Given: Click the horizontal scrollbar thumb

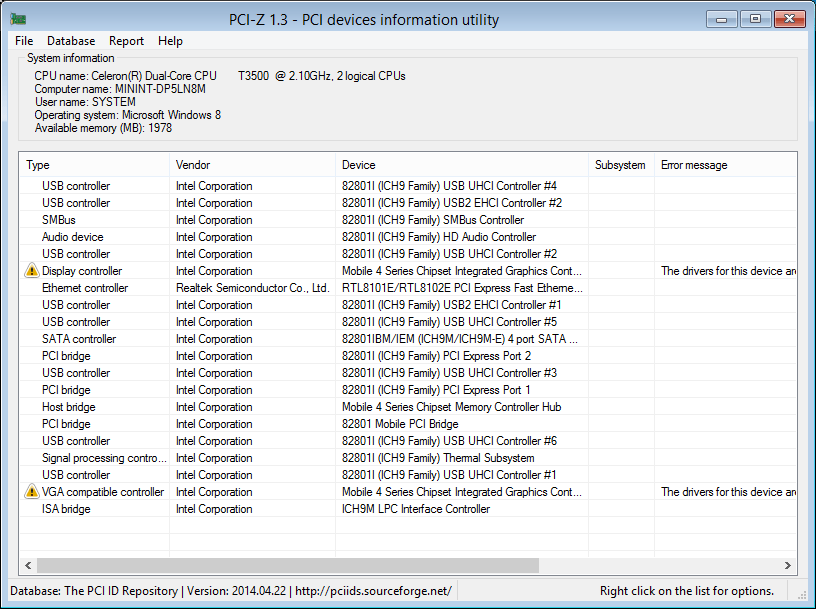Looking at the screenshot, I should click(288, 565).
